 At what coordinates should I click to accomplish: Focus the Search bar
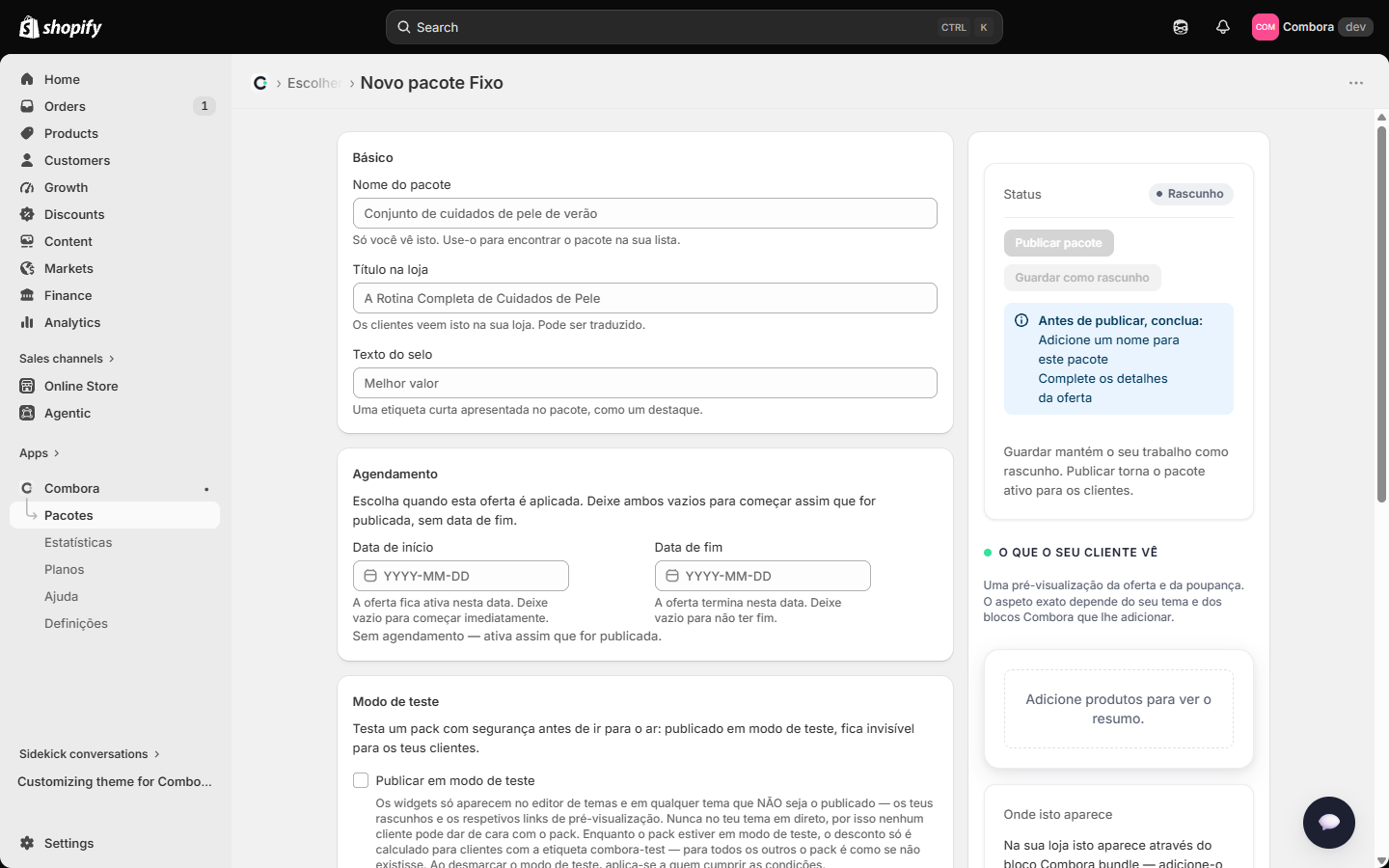694,27
